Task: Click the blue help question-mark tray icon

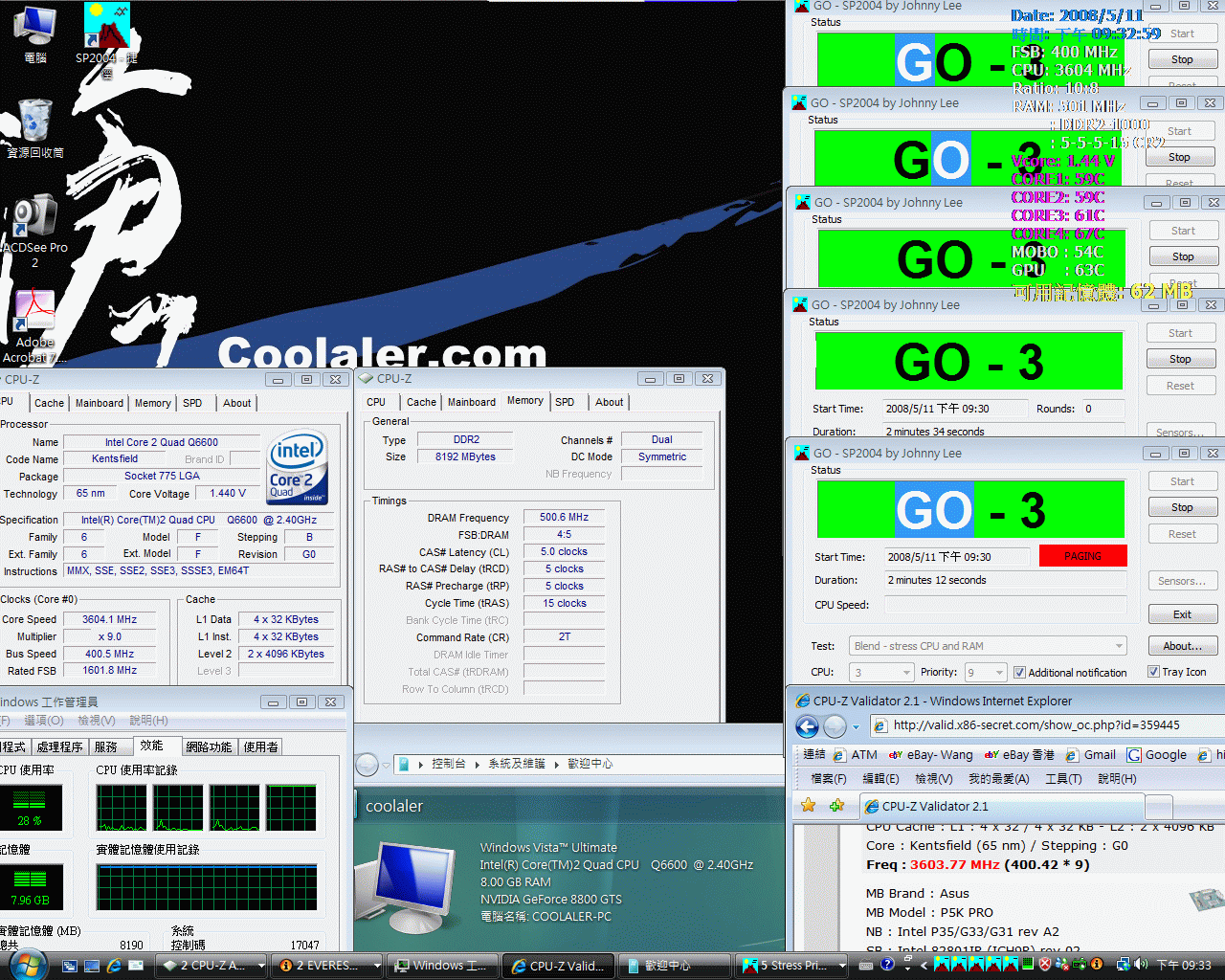Action: pos(887,965)
